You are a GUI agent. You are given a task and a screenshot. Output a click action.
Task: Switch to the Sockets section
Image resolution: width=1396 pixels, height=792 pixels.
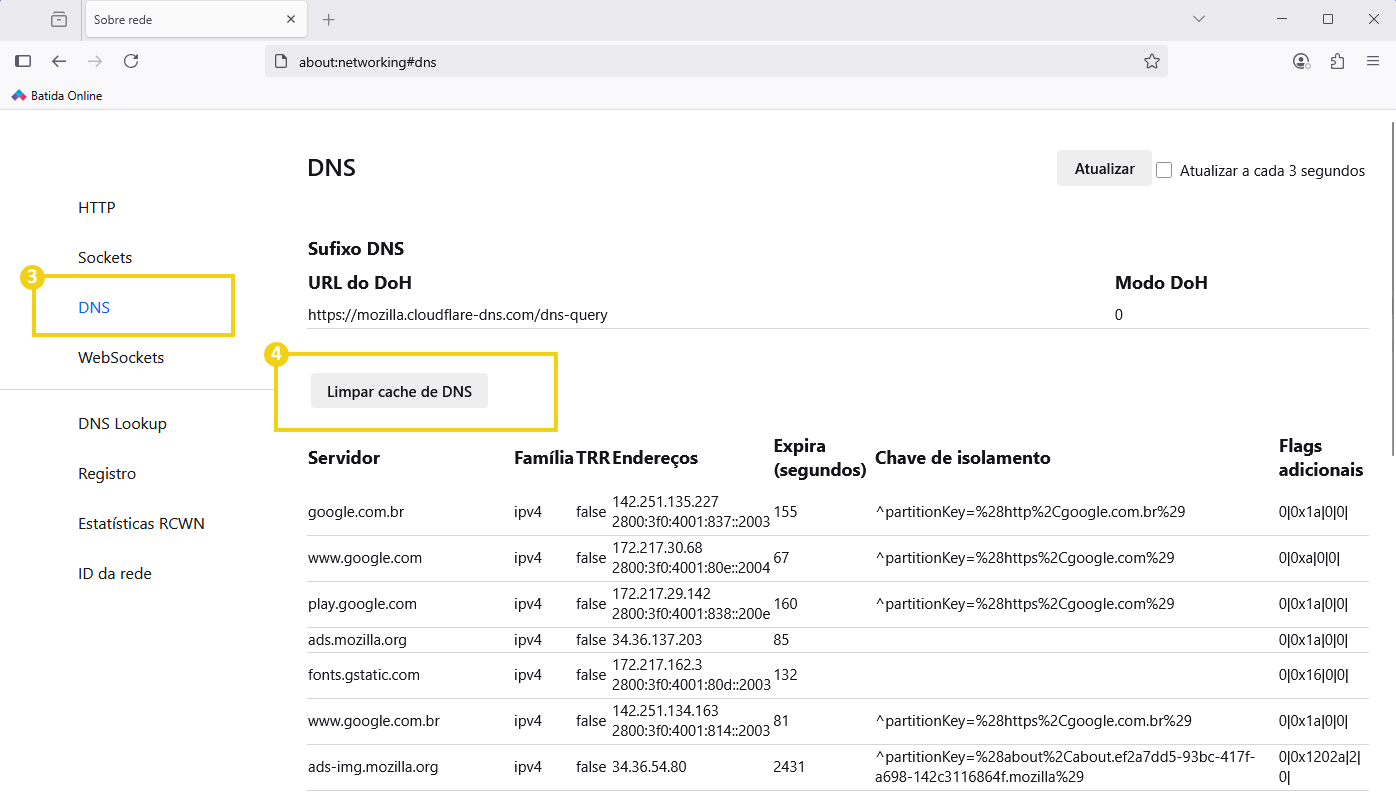pos(105,258)
